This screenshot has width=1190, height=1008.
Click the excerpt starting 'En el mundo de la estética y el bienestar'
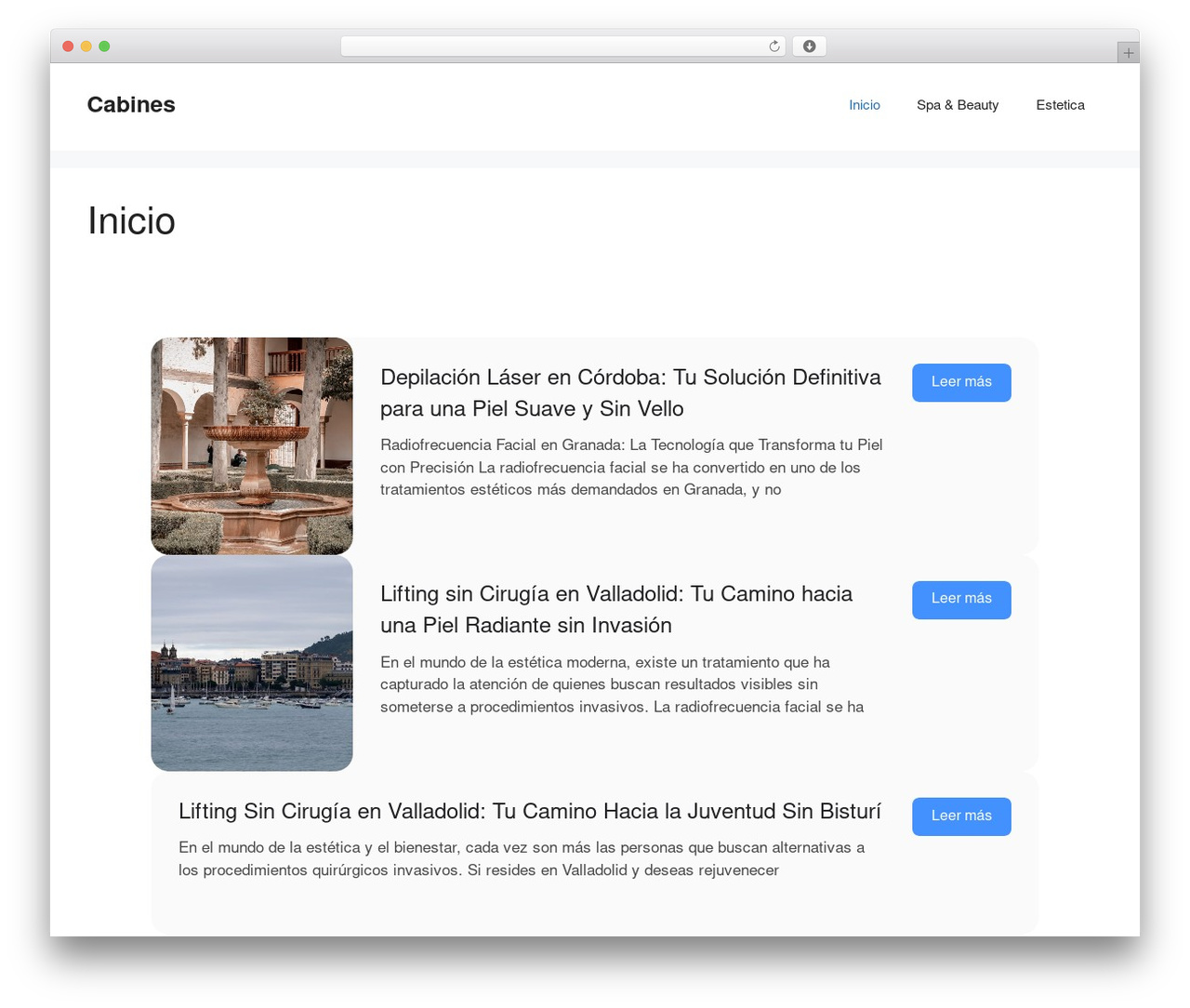pyautogui.click(x=522, y=858)
